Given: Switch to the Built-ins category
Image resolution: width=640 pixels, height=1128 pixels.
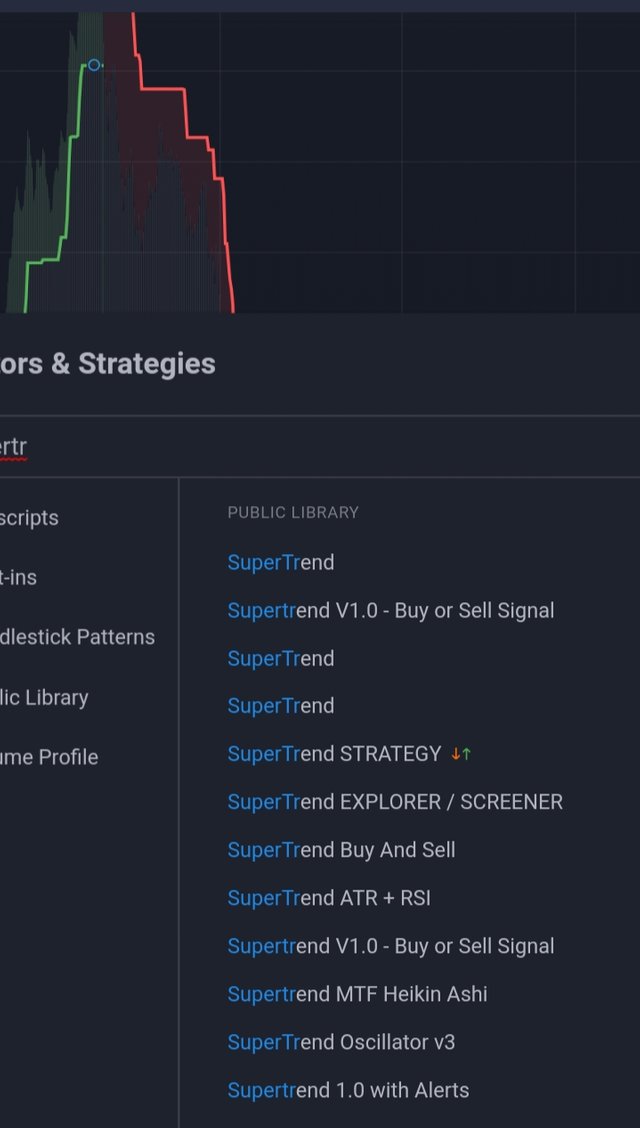Looking at the screenshot, I should click(x=20, y=577).
